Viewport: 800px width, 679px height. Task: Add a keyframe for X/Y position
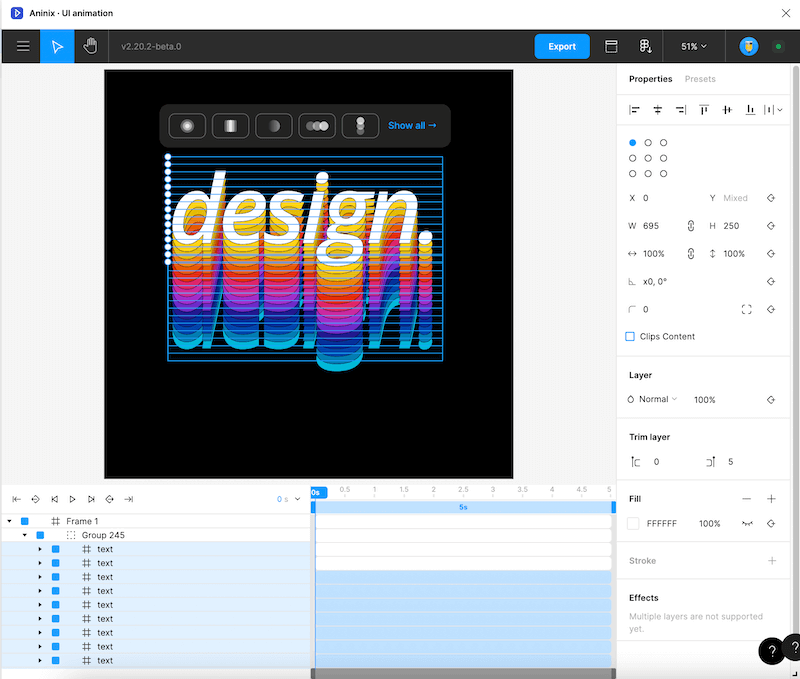click(771, 198)
